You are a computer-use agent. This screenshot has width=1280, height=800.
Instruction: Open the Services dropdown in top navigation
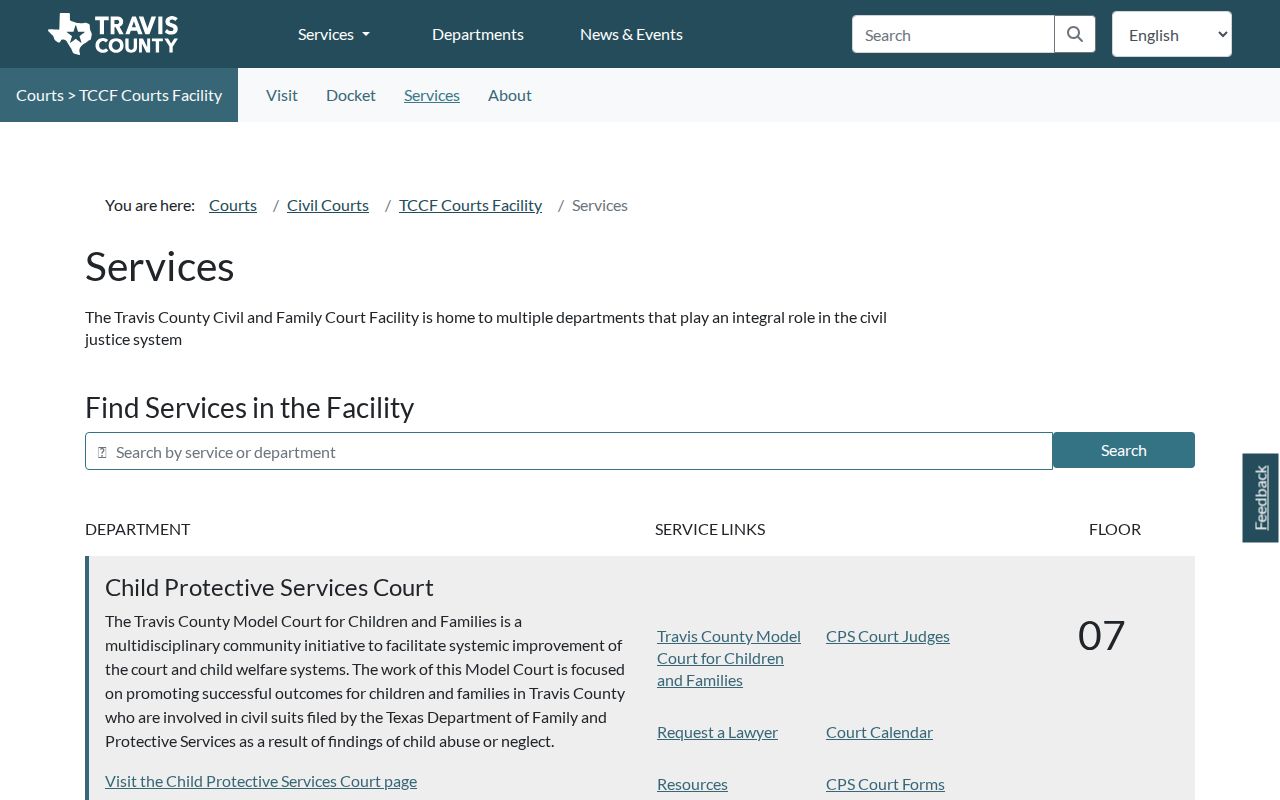coord(334,34)
